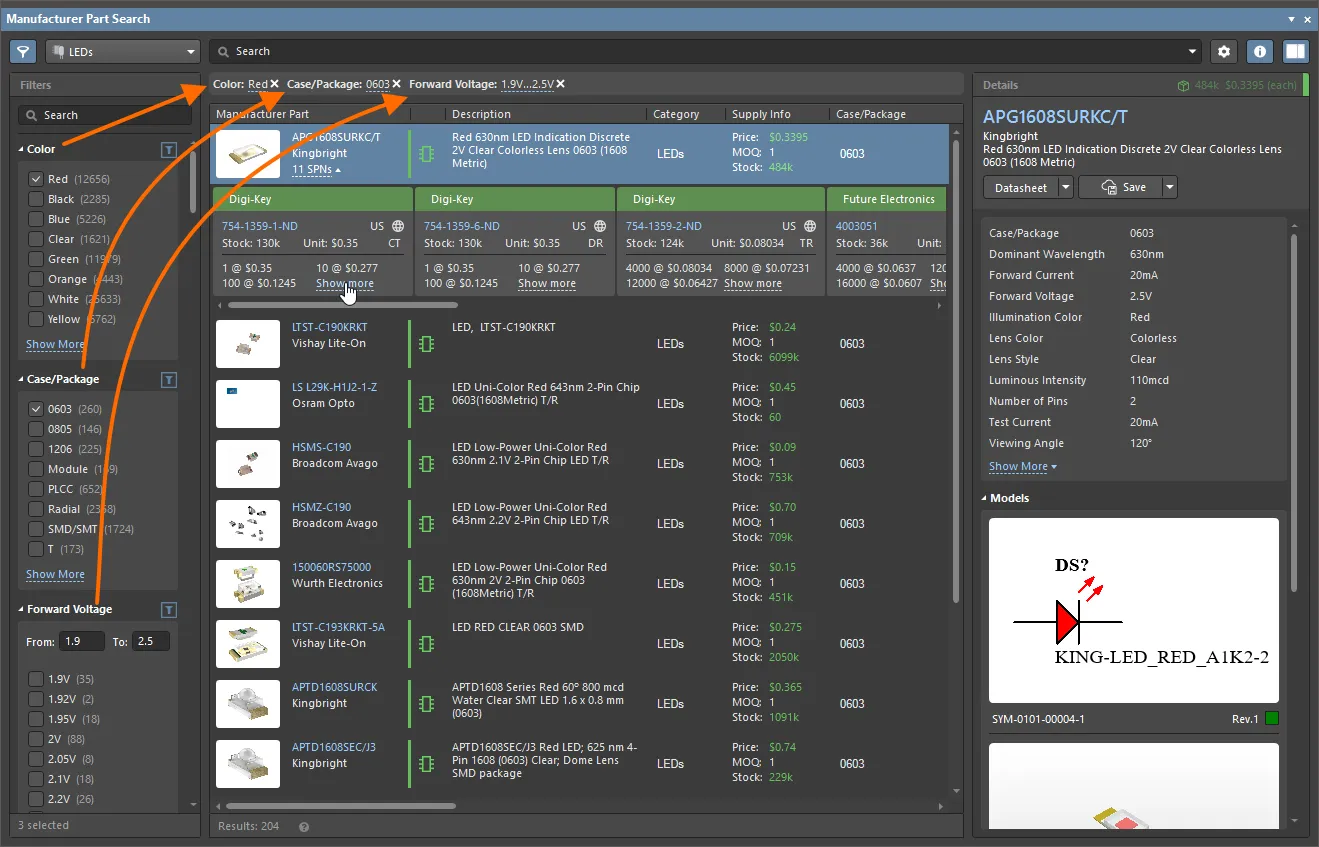Screen dimensions: 1319x847
Task: Click component icon in APTD1608SURCK row
Action: tap(428, 704)
